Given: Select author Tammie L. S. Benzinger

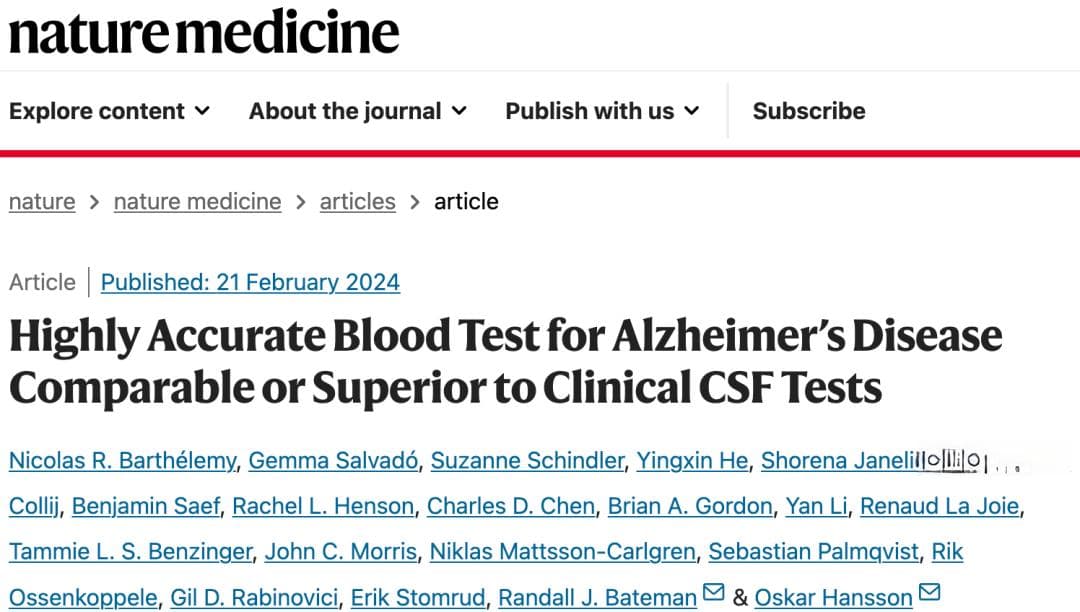Looking at the screenshot, I should coord(131,551).
